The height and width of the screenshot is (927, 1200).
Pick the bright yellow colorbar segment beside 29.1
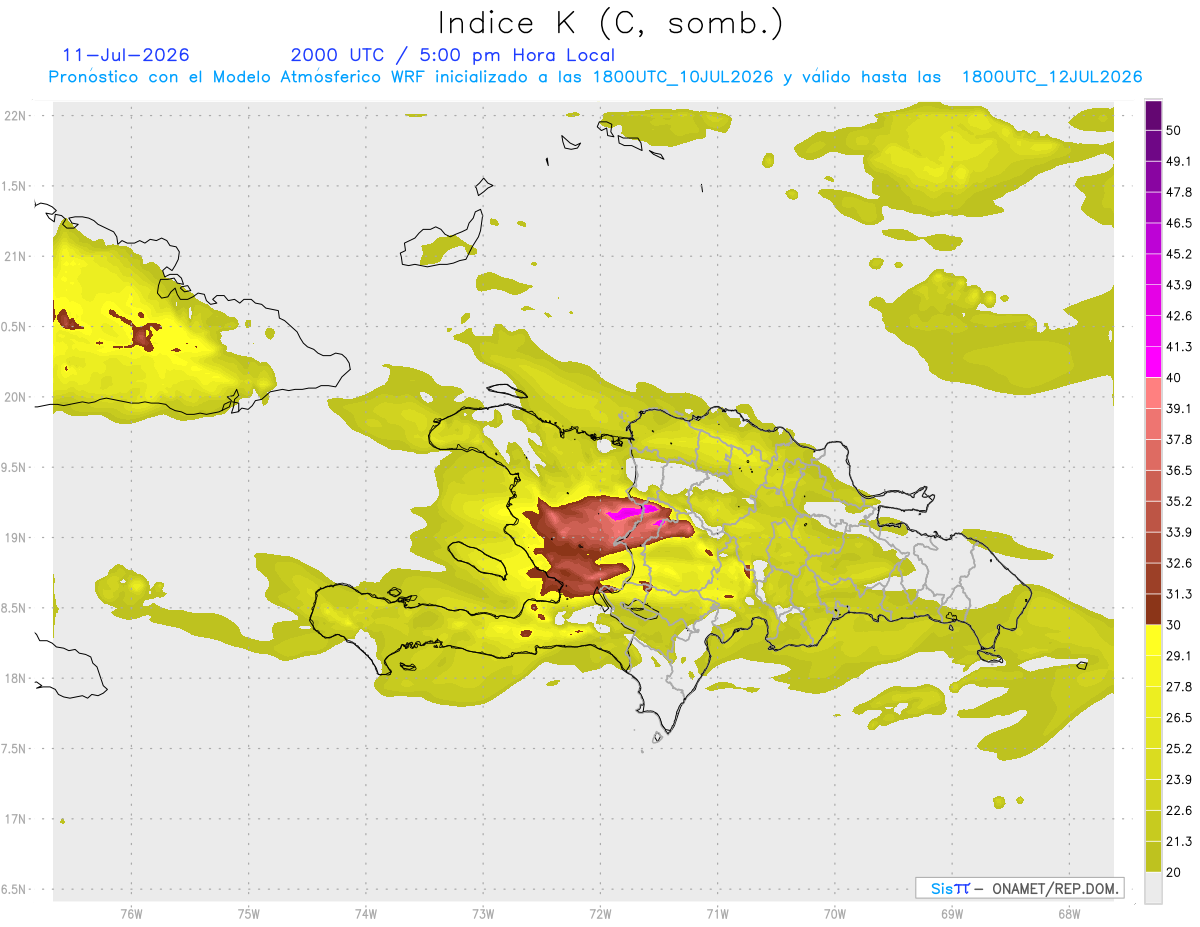pyautogui.click(x=1153, y=640)
